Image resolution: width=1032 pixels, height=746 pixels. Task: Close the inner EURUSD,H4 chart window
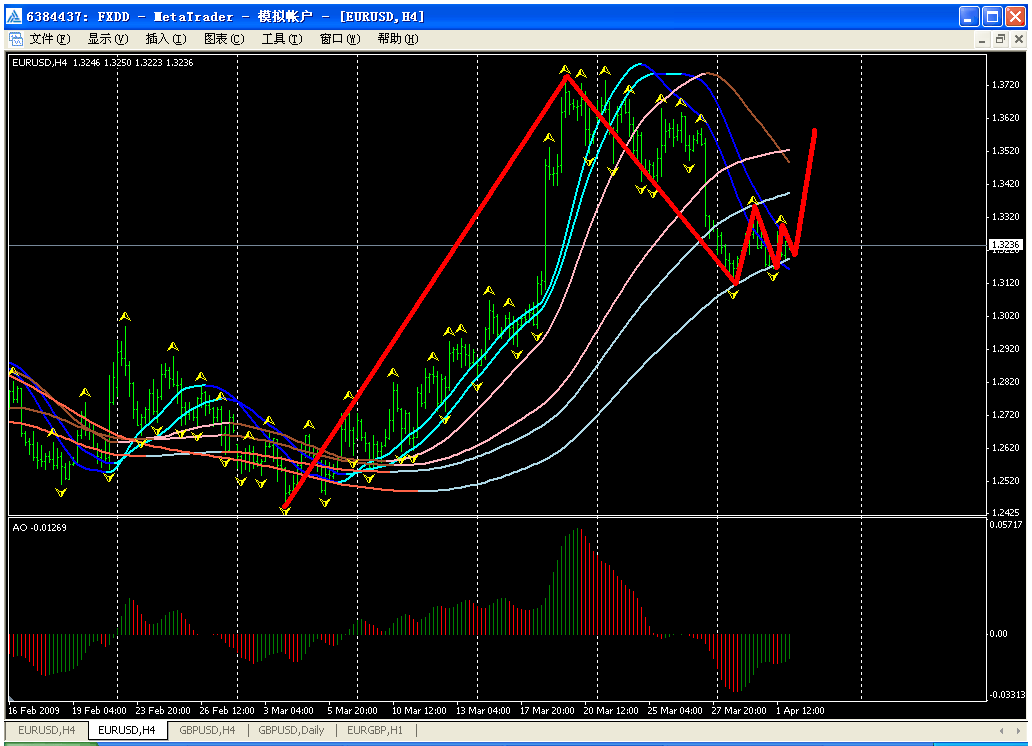coord(1017,39)
